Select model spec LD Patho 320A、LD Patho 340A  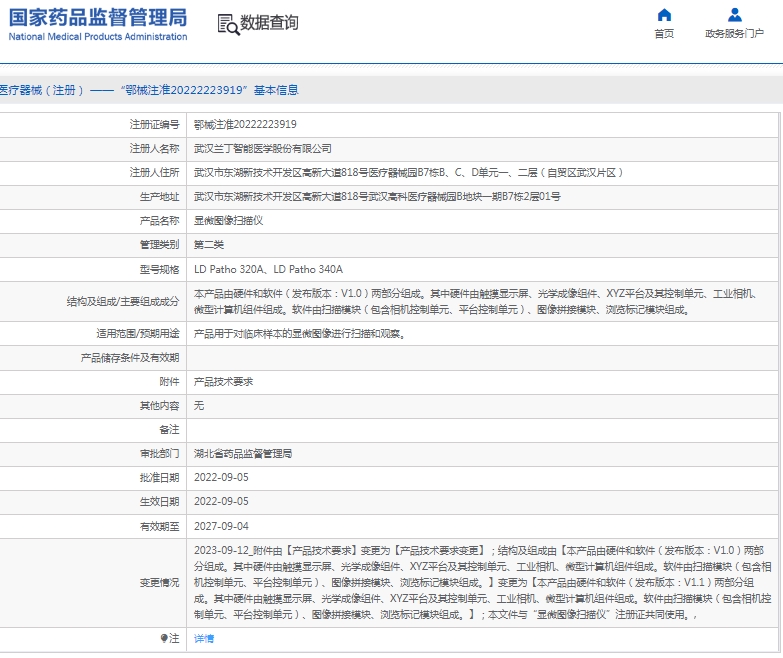[268, 269]
